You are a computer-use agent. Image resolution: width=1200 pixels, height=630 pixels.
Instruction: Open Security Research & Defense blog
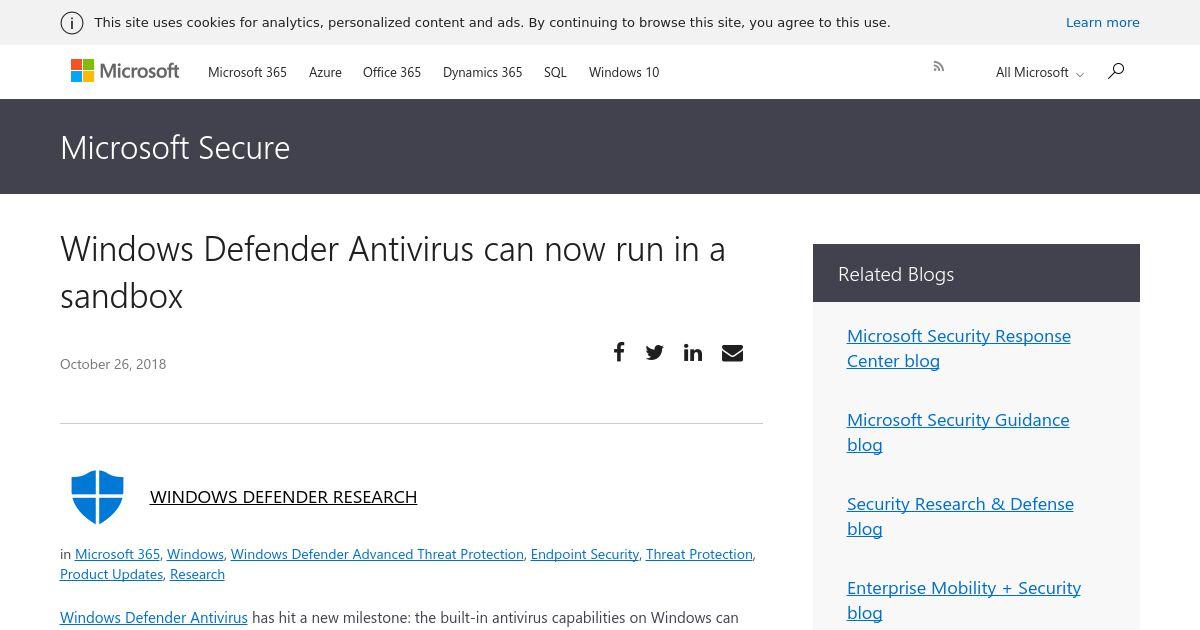(960, 516)
